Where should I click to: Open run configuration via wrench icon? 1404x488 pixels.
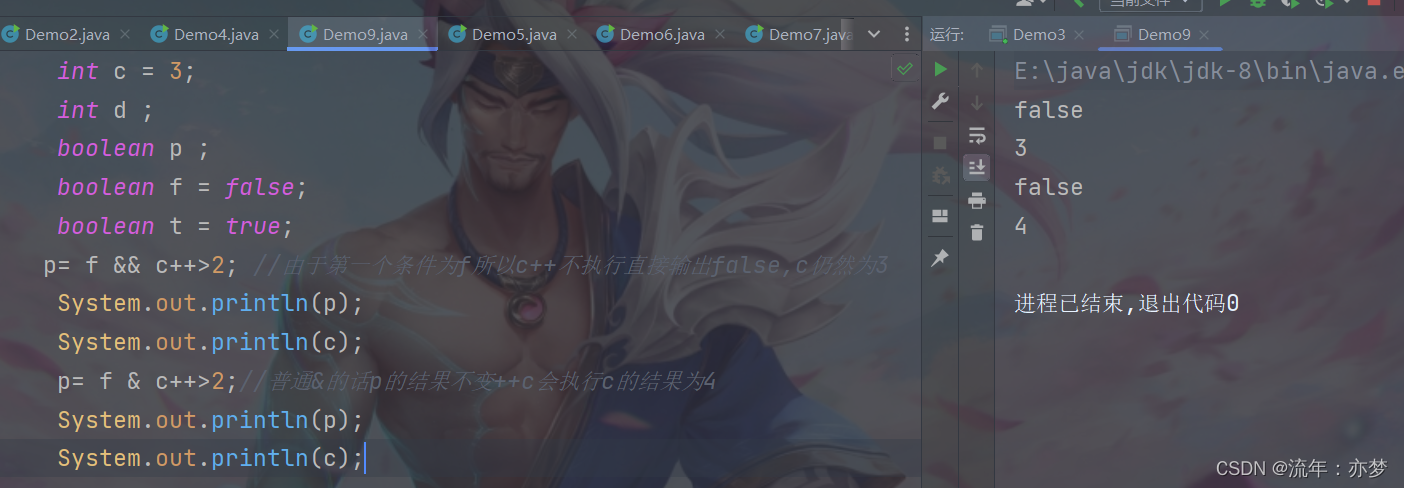pyautogui.click(x=940, y=101)
